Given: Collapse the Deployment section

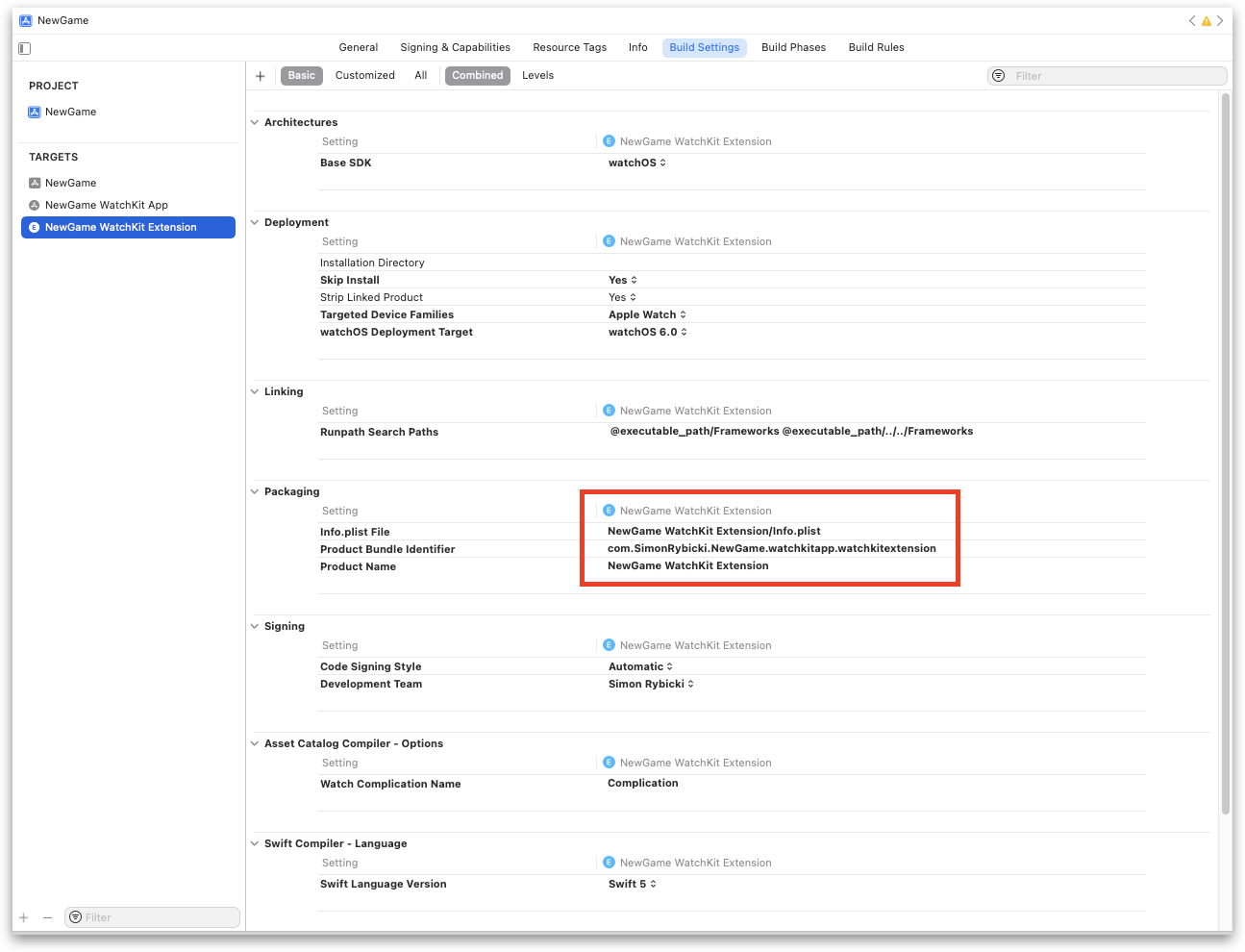Looking at the screenshot, I should coord(255,222).
